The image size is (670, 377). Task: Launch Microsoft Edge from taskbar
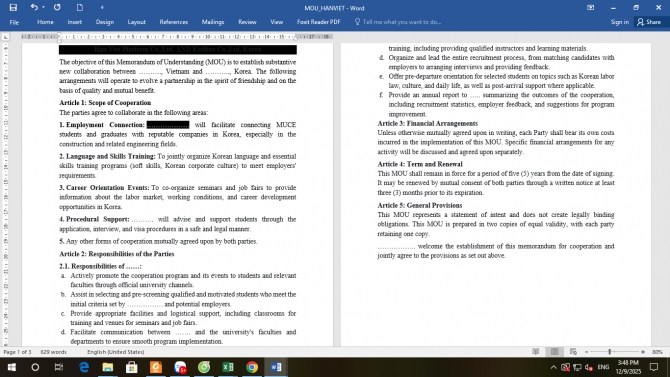click(84, 367)
